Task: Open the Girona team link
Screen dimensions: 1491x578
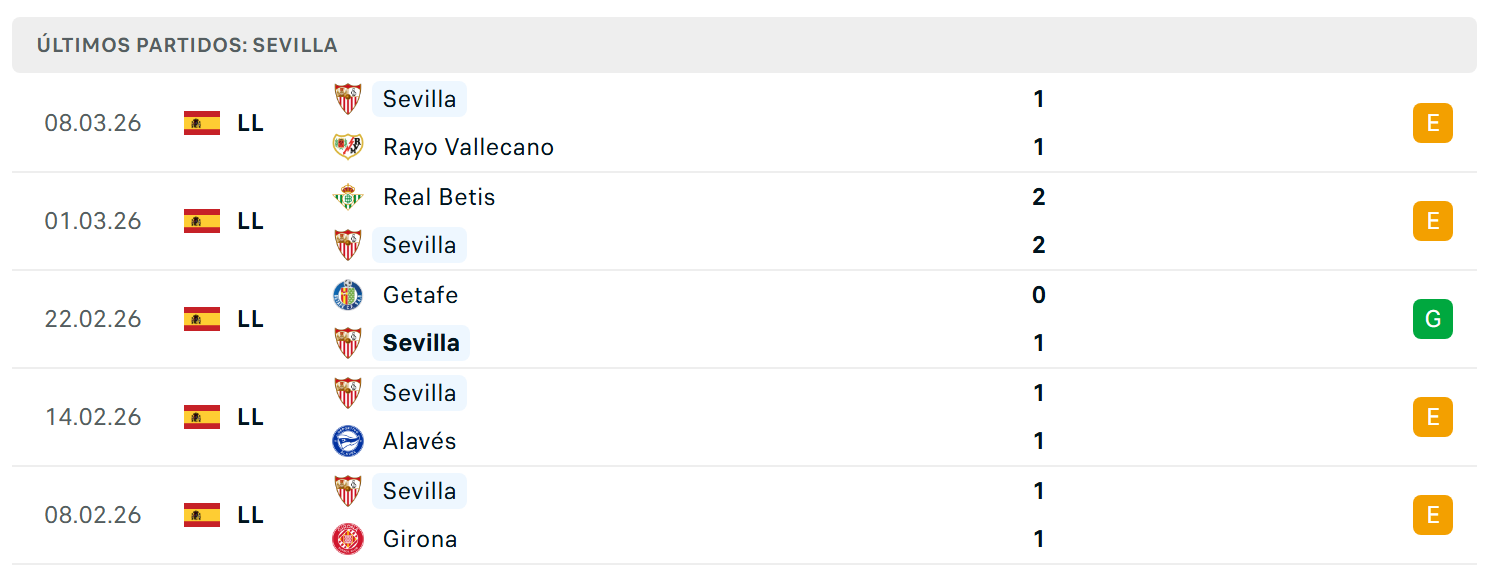Action: [420, 539]
